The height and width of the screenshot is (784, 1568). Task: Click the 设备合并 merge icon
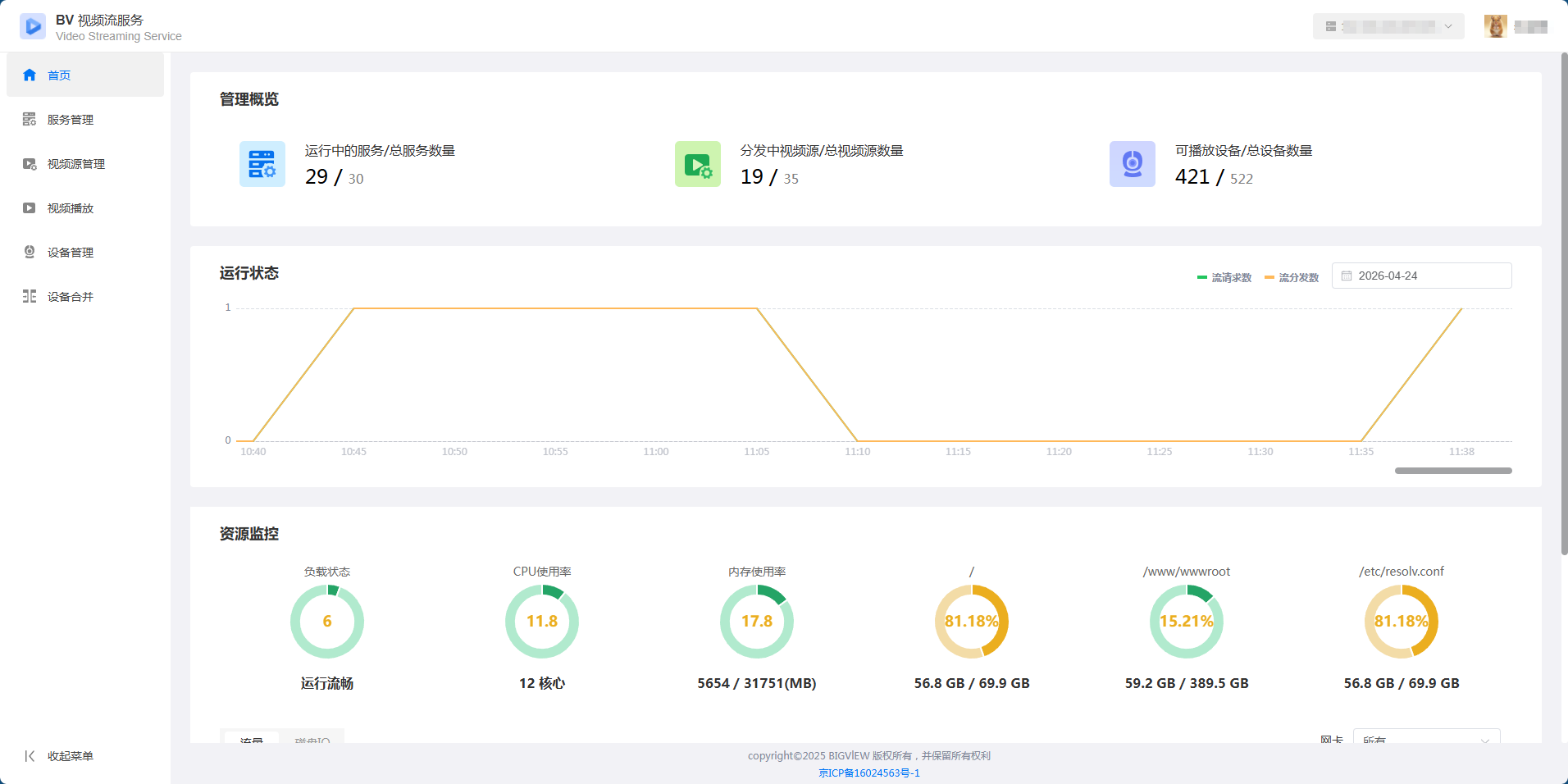click(x=30, y=296)
